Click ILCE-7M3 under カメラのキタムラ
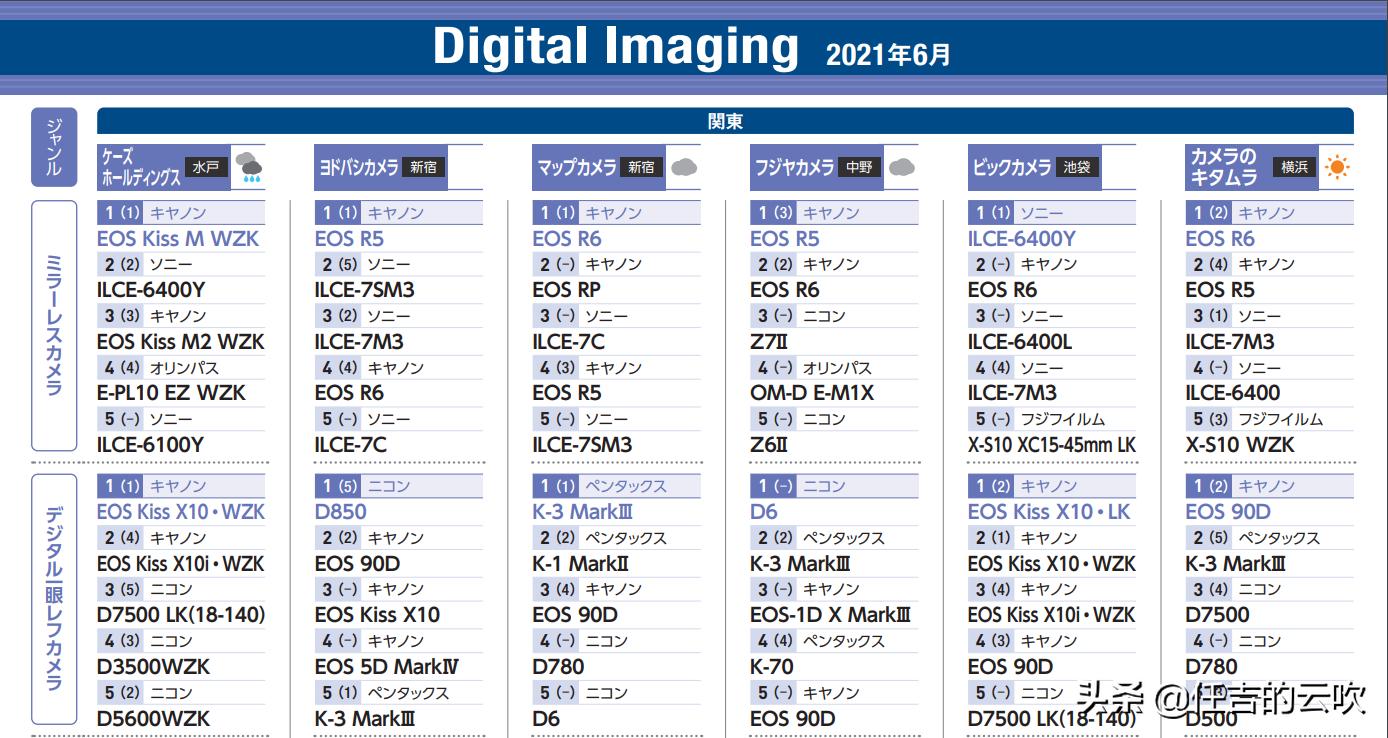This screenshot has height=738, width=1388. tap(1230, 342)
